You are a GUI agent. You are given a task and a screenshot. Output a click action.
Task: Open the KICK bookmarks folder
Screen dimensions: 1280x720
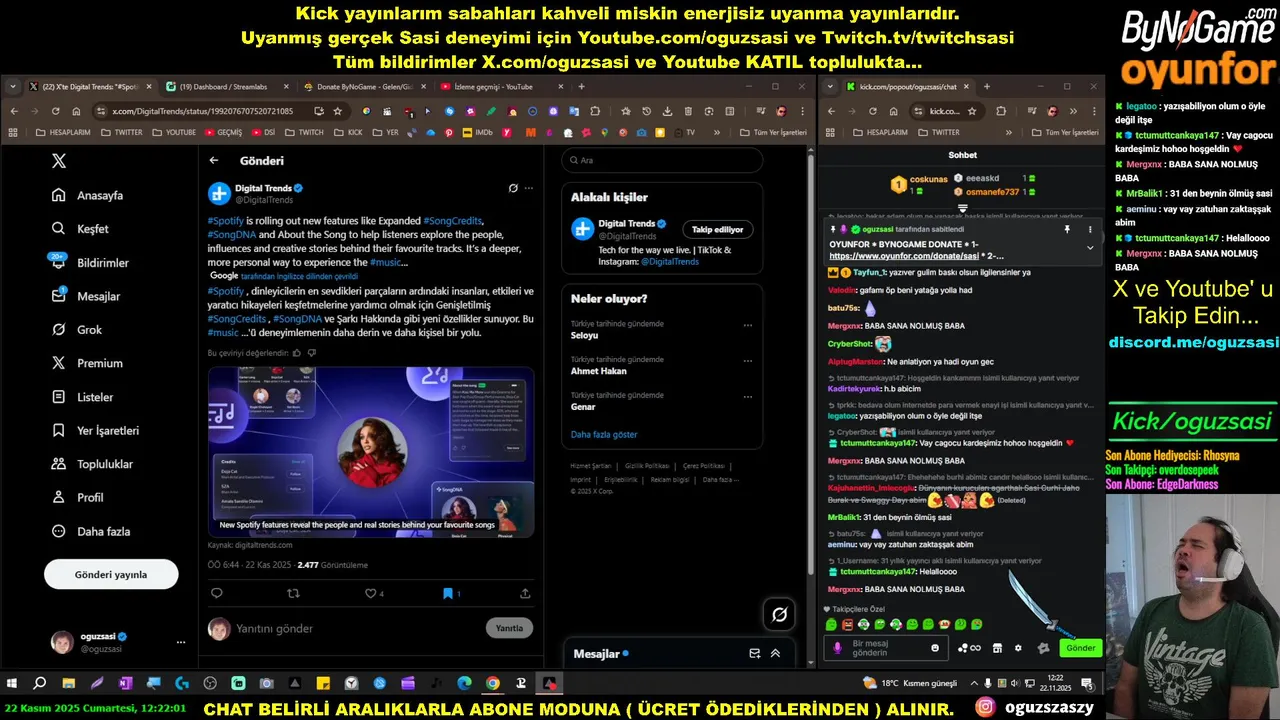pyautogui.click(x=349, y=132)
